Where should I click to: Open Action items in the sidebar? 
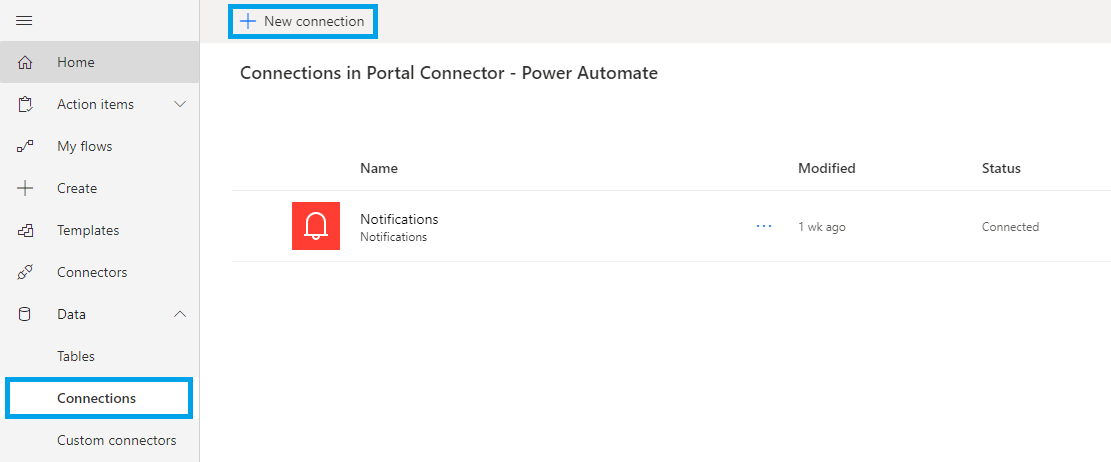coord(99,104)
